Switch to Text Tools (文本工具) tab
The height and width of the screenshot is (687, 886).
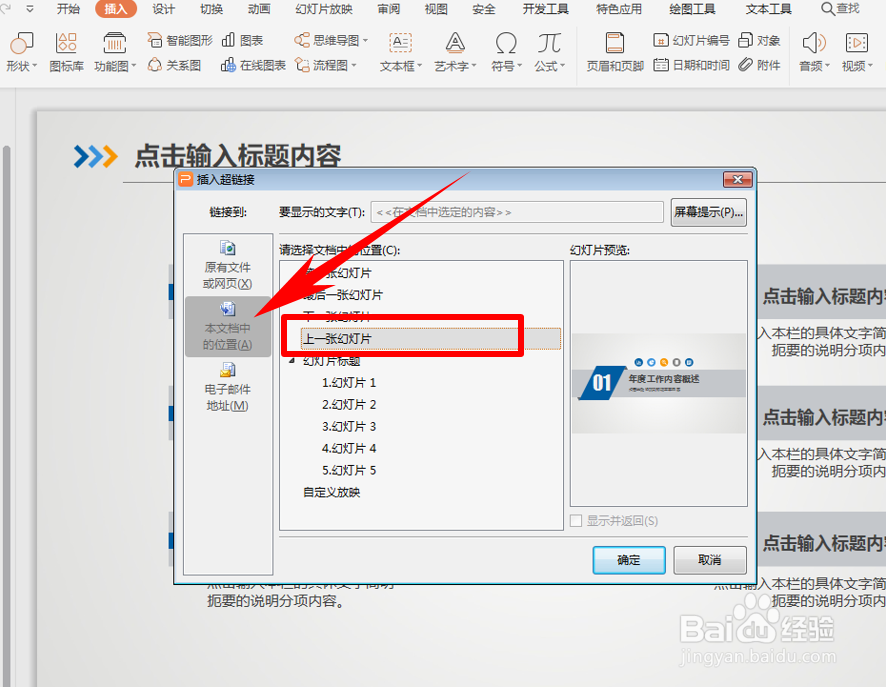(768, 9)
